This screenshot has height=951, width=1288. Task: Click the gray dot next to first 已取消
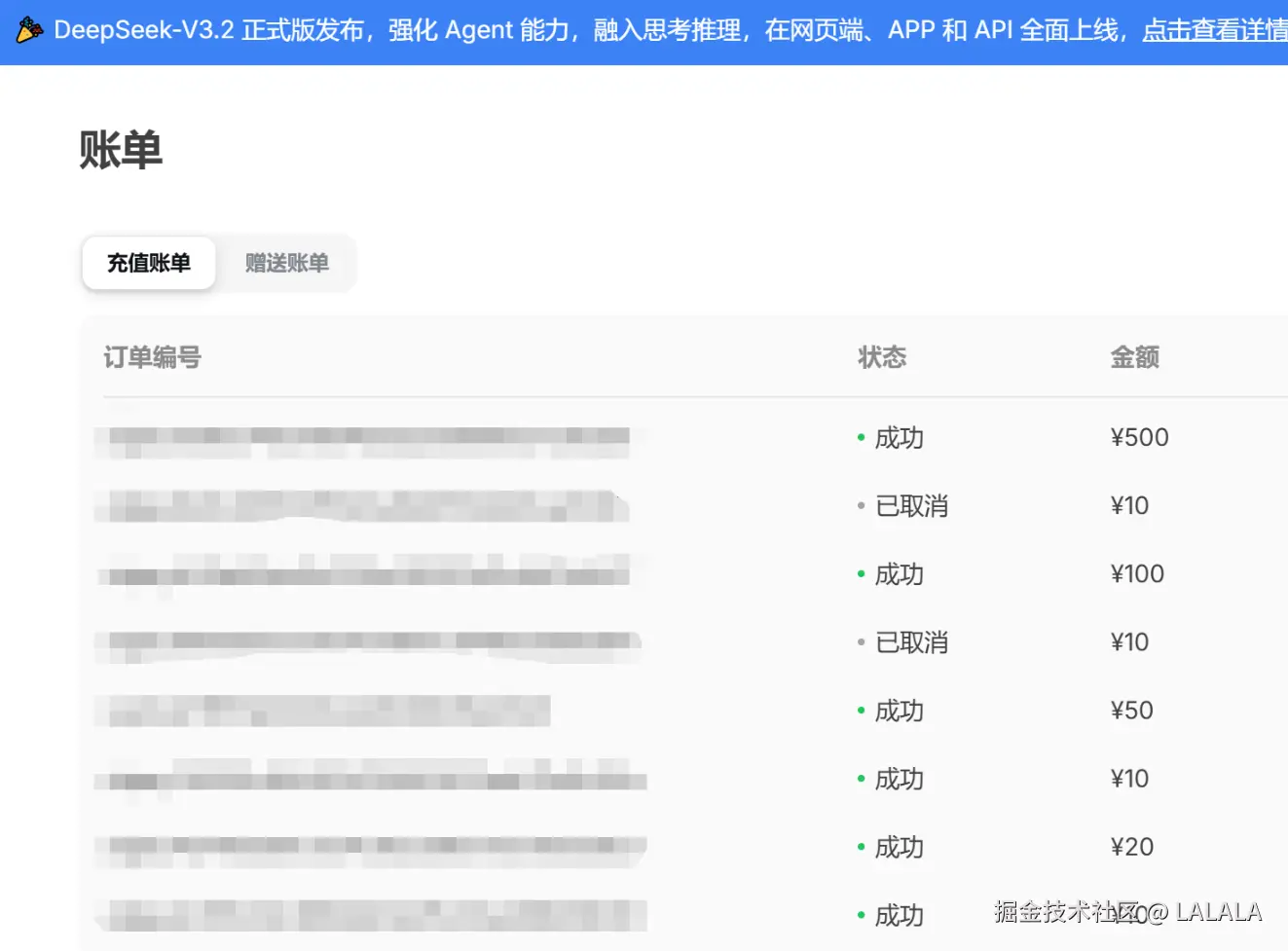(x=861, y=507)
